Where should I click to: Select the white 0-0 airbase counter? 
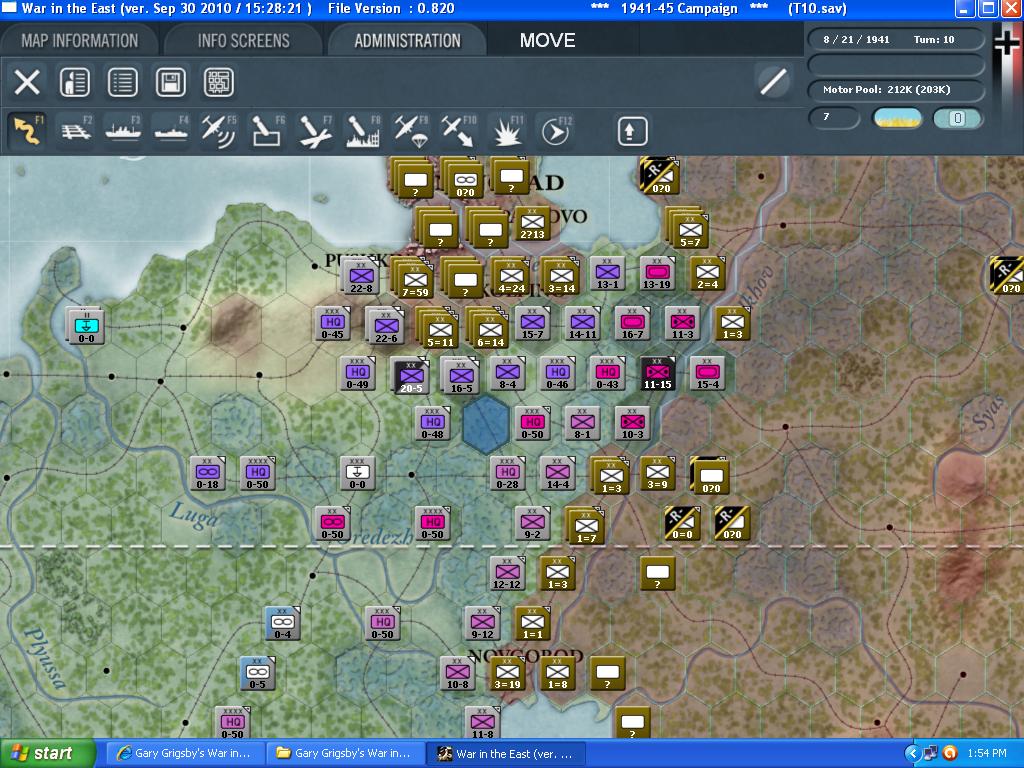coord(358,473)
